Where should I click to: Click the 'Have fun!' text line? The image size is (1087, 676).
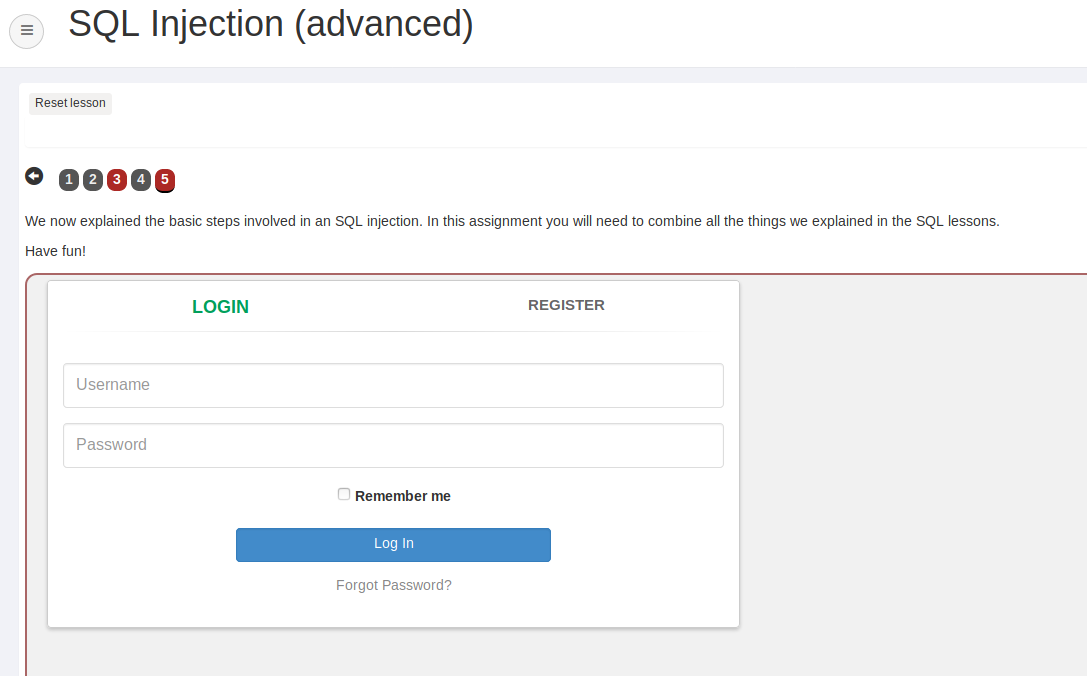pos(56,251)
